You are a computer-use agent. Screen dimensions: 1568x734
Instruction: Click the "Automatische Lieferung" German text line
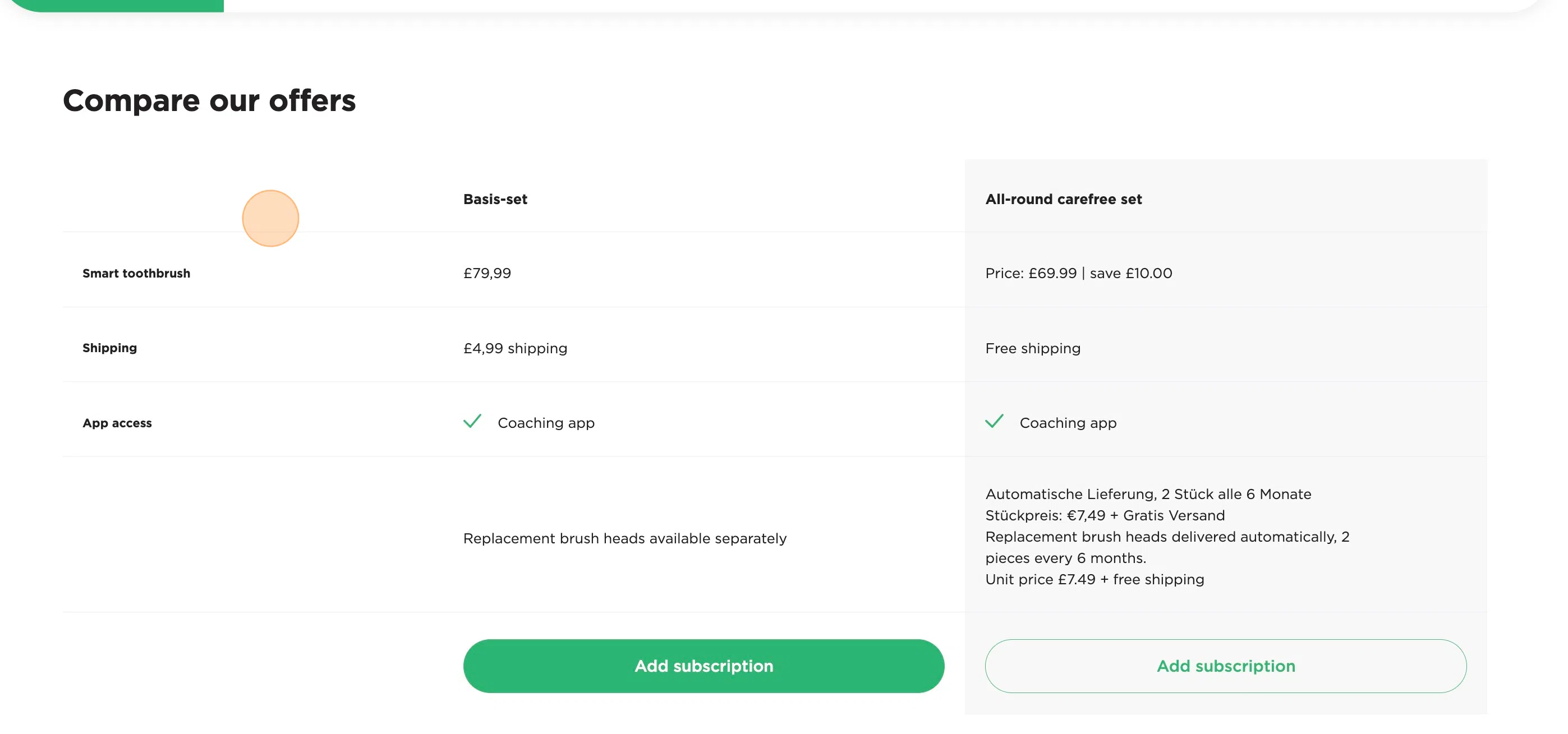(x=1148, y=494)
